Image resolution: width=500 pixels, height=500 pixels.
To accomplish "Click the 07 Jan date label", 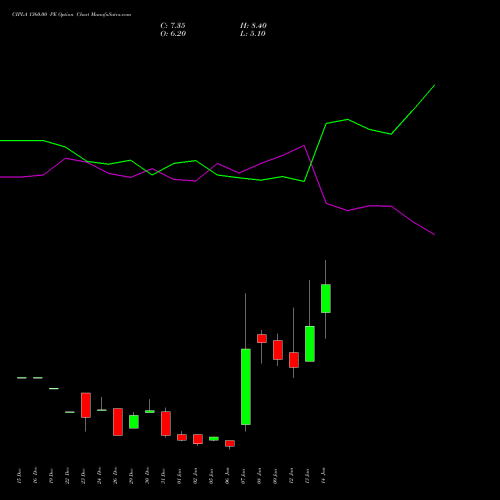I will click(243, 476).
